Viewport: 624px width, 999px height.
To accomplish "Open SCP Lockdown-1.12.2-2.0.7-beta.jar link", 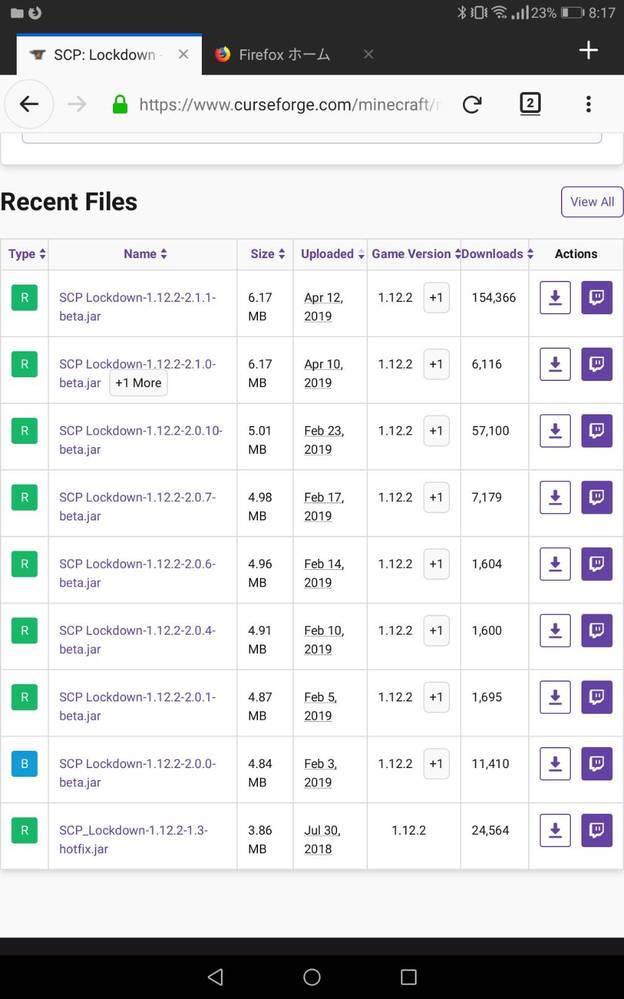I will click(137, 507).
